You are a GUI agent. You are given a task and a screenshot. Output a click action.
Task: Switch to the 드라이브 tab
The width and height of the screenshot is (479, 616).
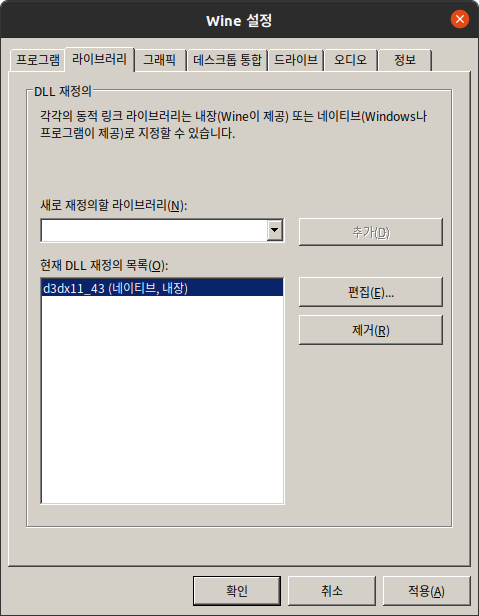point(296,60)
